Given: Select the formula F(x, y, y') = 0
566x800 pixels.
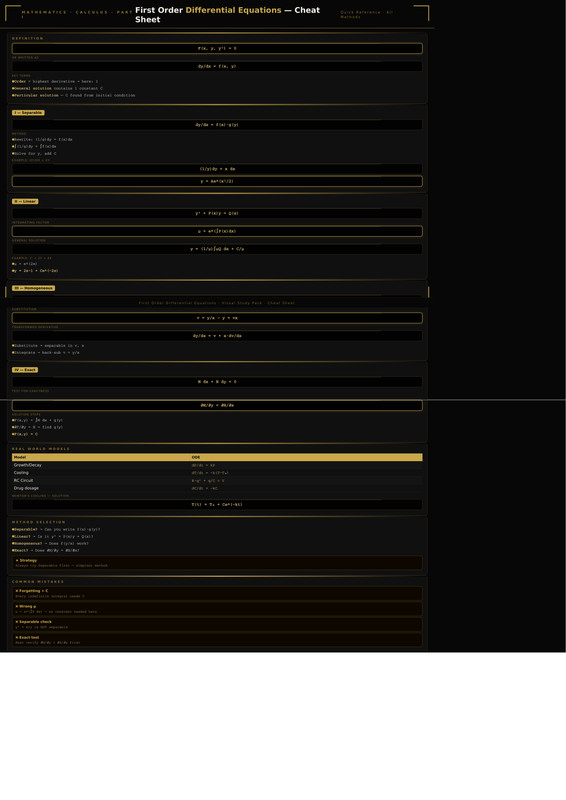Looking at the screenshot, I should pyautogui.click(x=217, y=48).
